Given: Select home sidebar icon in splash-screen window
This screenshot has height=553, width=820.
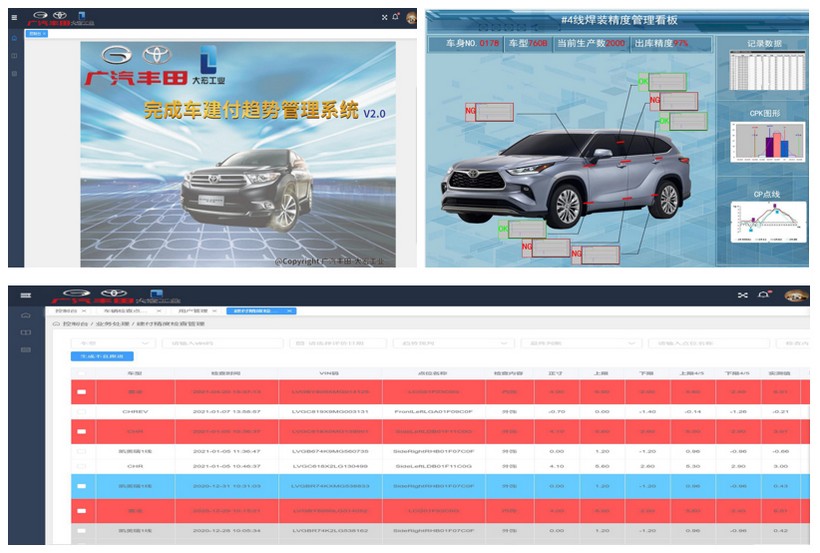Looking at the screenshot, I should pyautogui.click(x=15, y=38).
